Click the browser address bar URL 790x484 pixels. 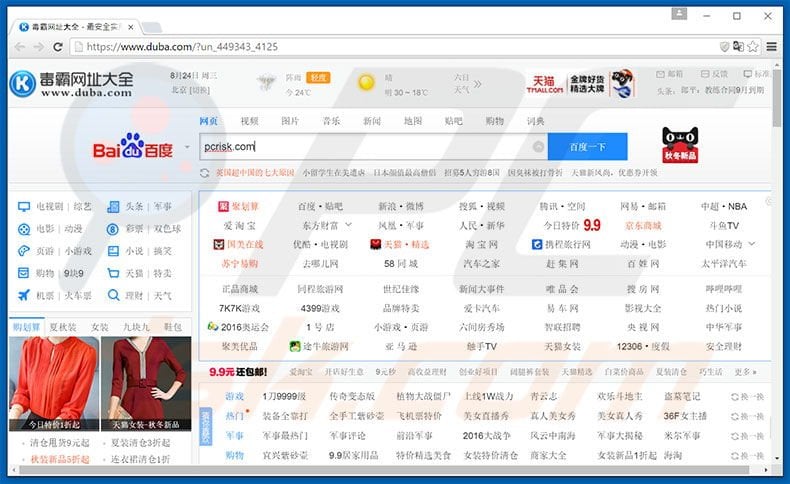(x=182, y=47)
